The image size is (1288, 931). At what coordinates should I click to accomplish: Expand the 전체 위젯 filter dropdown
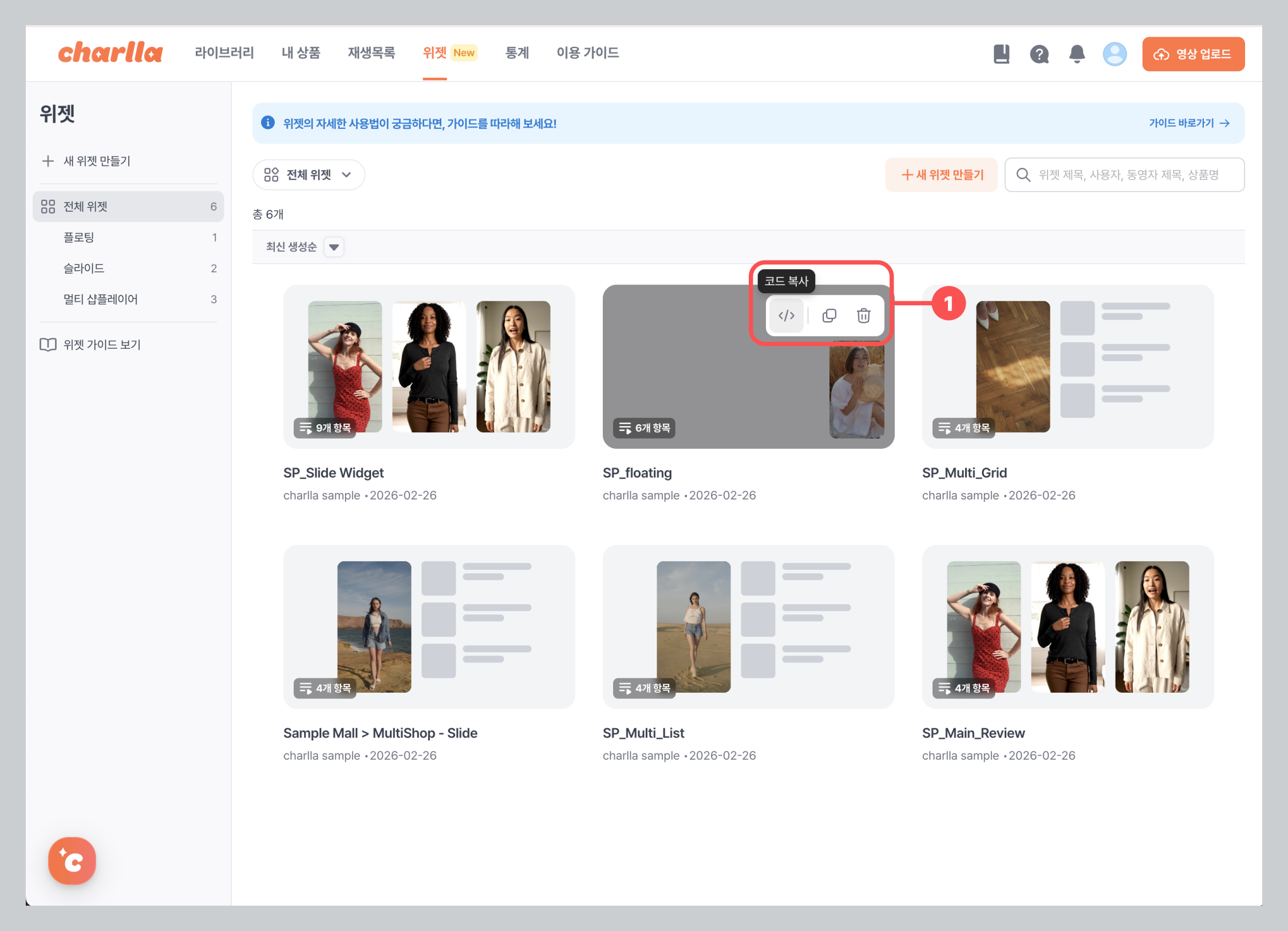pyautogui.click(x=308, y=175)
